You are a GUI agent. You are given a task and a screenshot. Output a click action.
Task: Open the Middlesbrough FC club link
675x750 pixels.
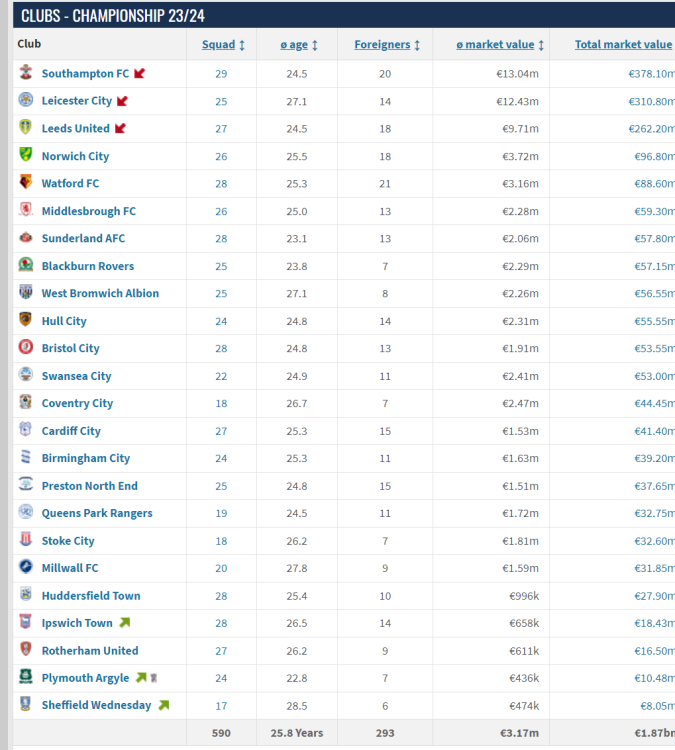(x=89, y=211)
